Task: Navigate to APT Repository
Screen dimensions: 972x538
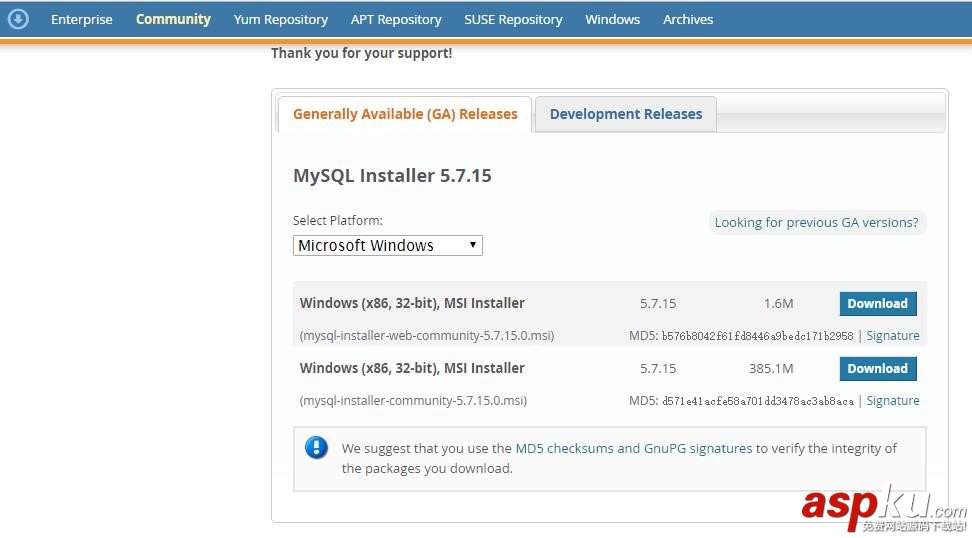Action: (x=396, y=19)
